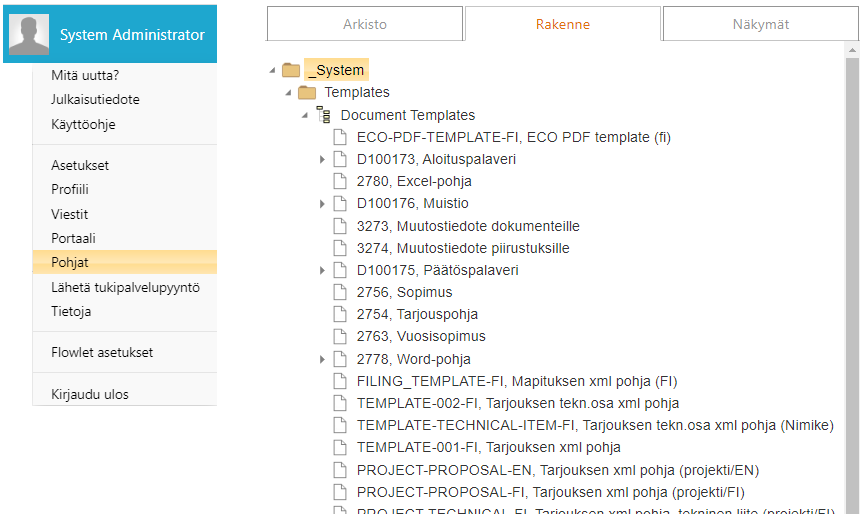Switch to the Arkisto tab
862x515 pixels.
364,24
